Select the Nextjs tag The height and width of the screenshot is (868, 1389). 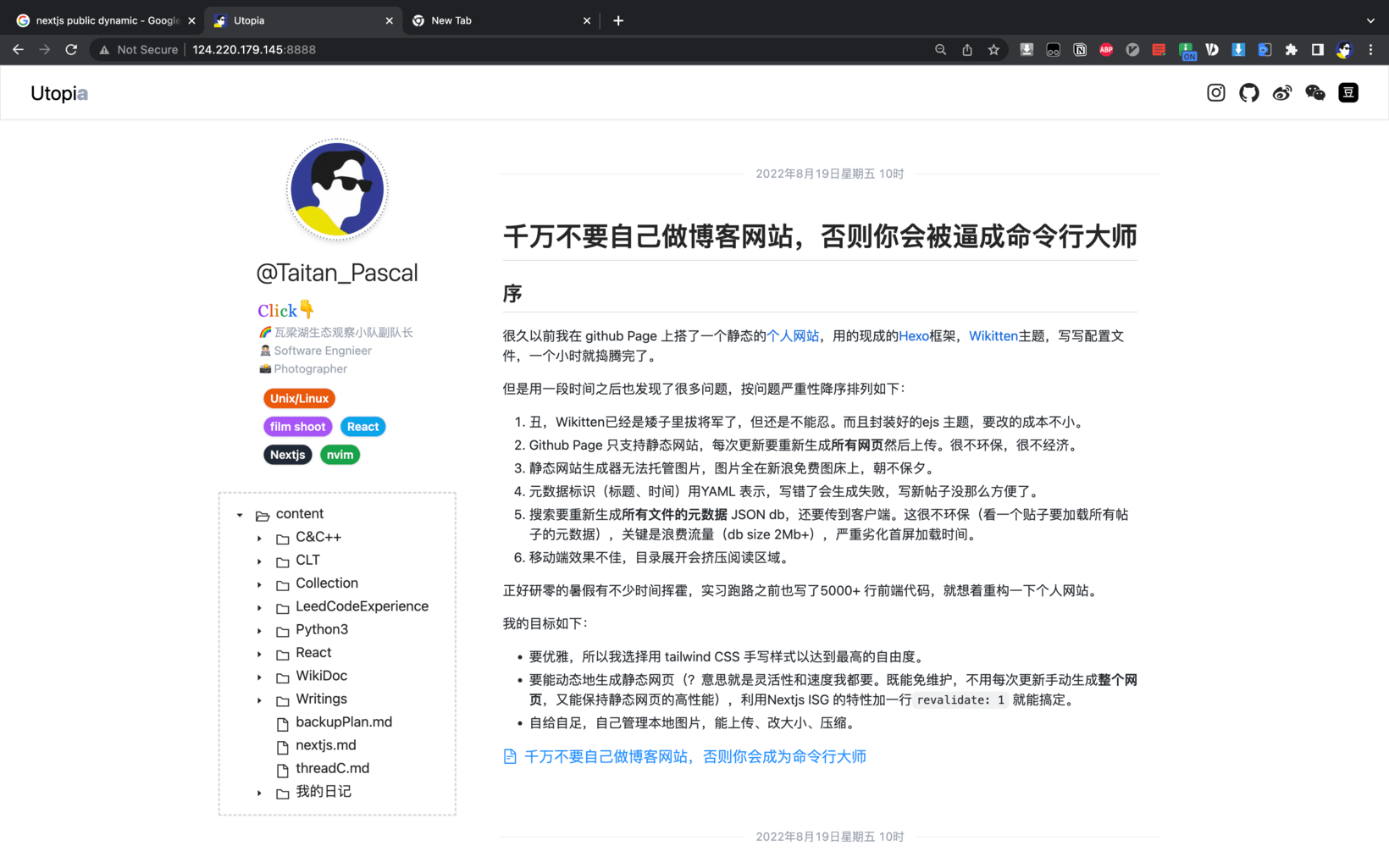pos(288,455)
